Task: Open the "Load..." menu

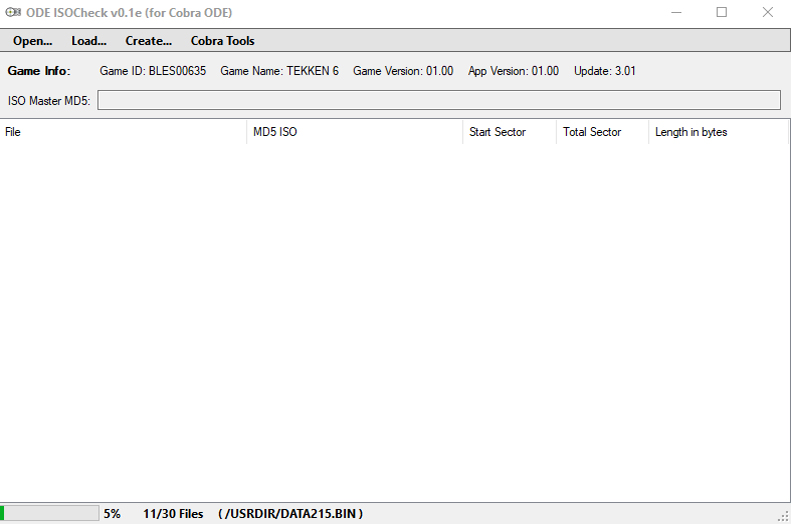Action: point(89,41)
